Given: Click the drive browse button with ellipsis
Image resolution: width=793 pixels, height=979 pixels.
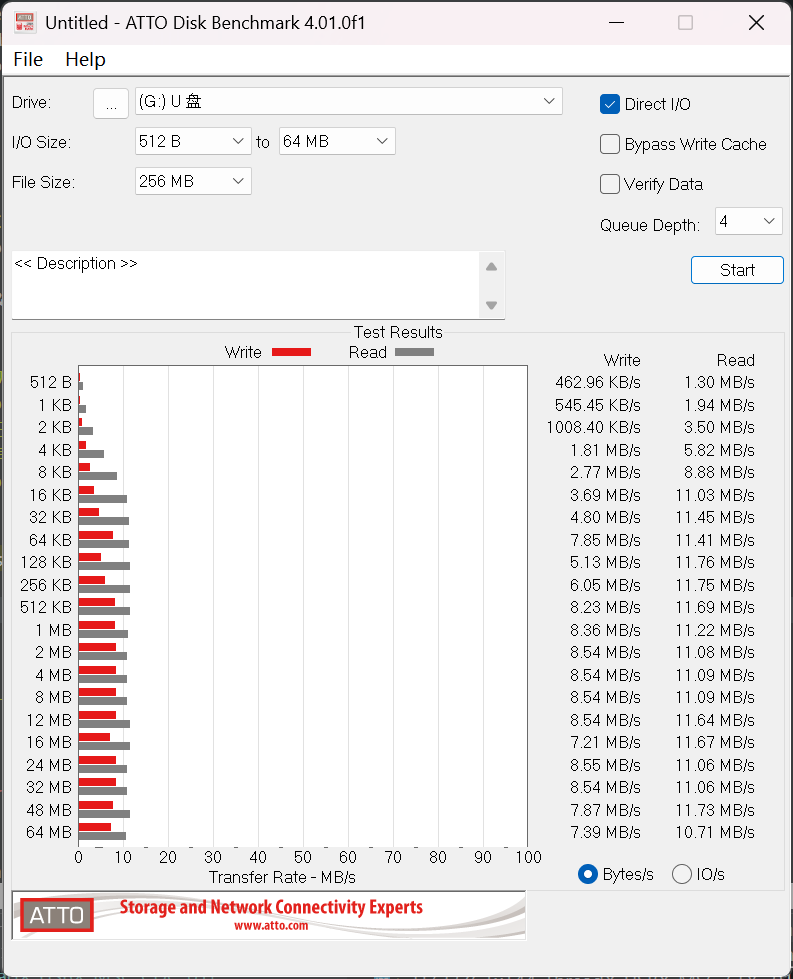Looking at the screenshot, I should tap(111, 103).
